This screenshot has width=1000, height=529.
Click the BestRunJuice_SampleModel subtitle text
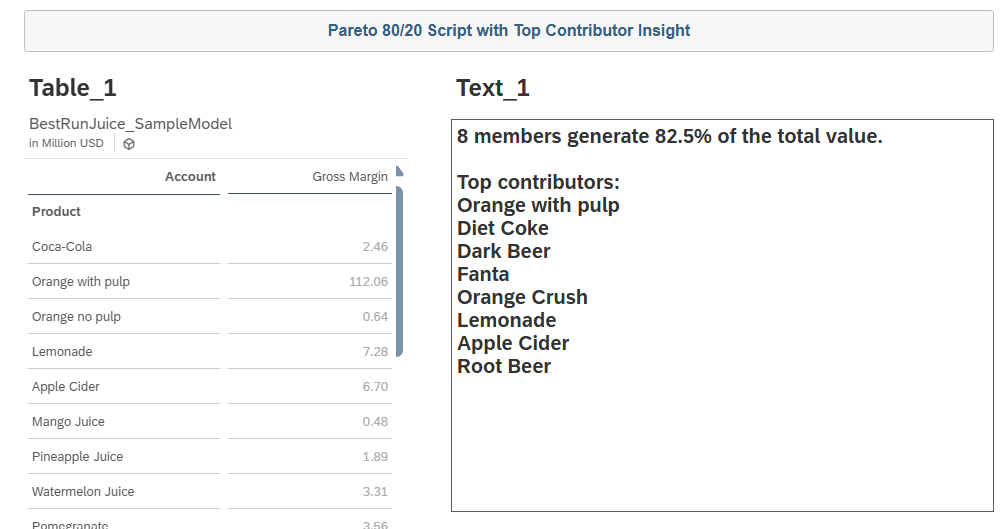[x=130, y=124]
